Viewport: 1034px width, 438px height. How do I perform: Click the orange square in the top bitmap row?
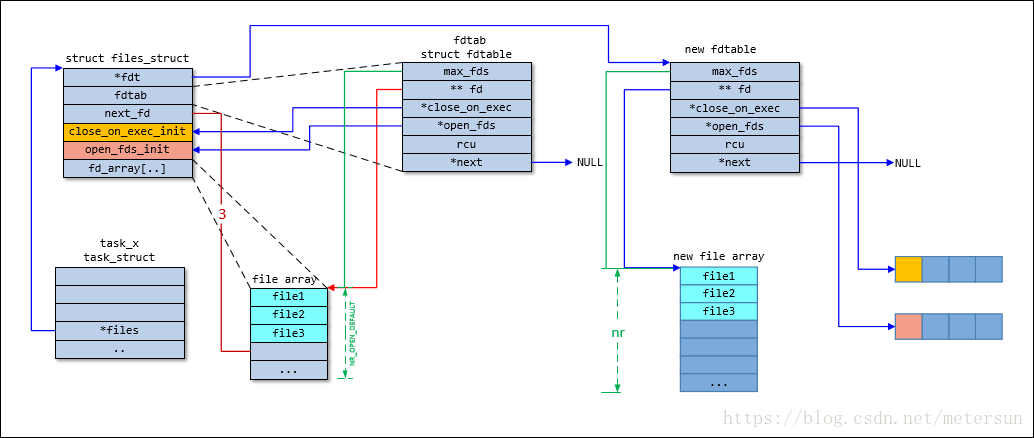pos(907,269)
